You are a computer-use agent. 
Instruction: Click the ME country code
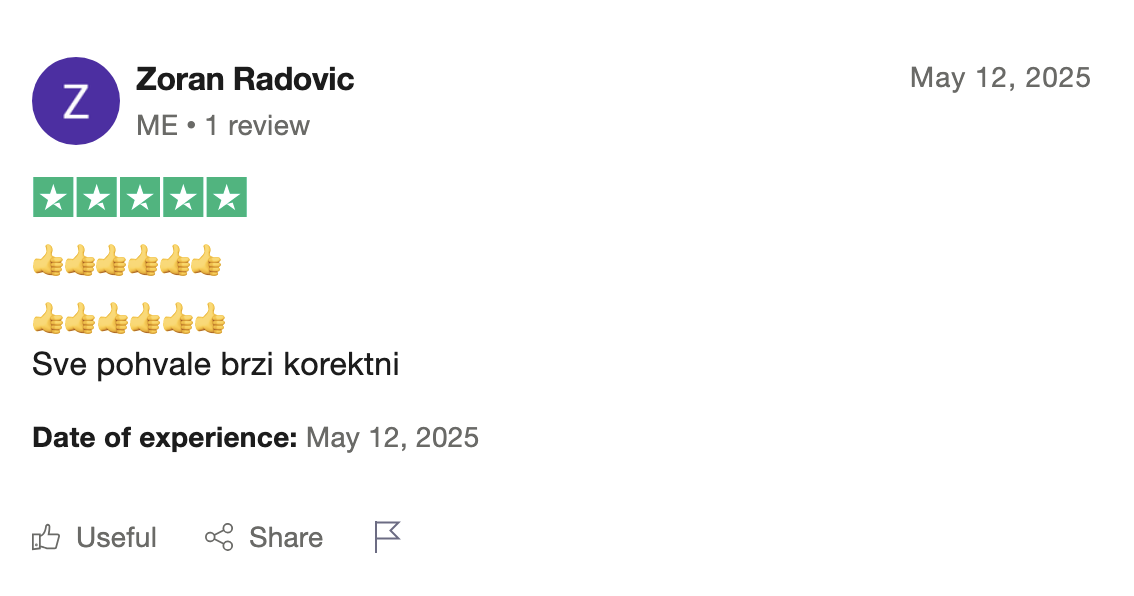pyautogui.click(x=157, y=126)
